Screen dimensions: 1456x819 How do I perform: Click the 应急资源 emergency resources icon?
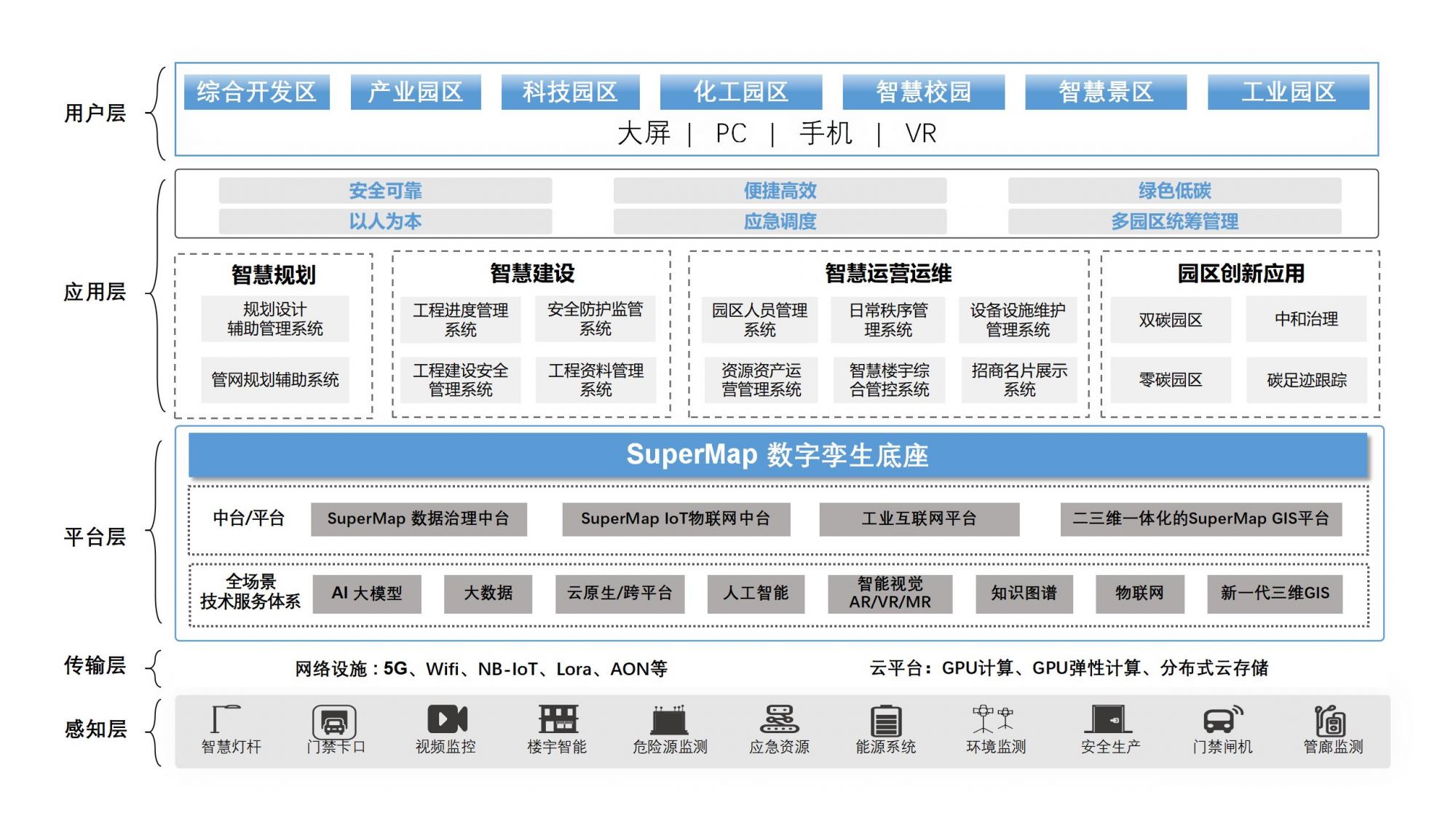(779, 719)
